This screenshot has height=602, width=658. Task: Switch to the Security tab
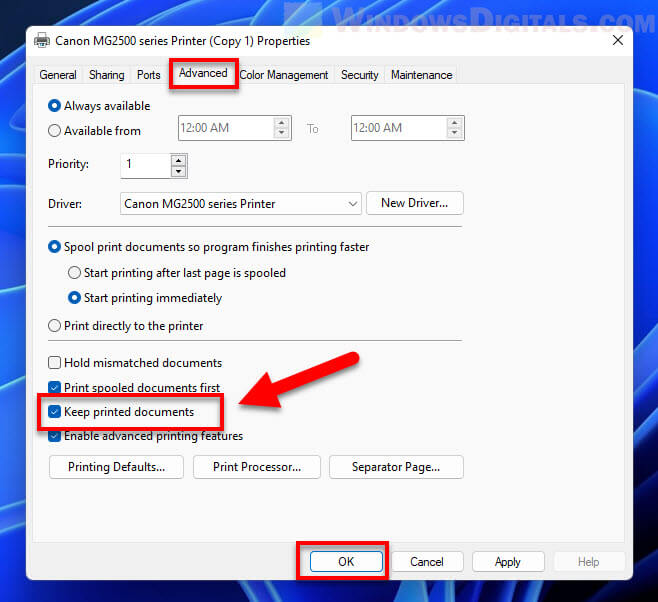(x=360, y=75)
